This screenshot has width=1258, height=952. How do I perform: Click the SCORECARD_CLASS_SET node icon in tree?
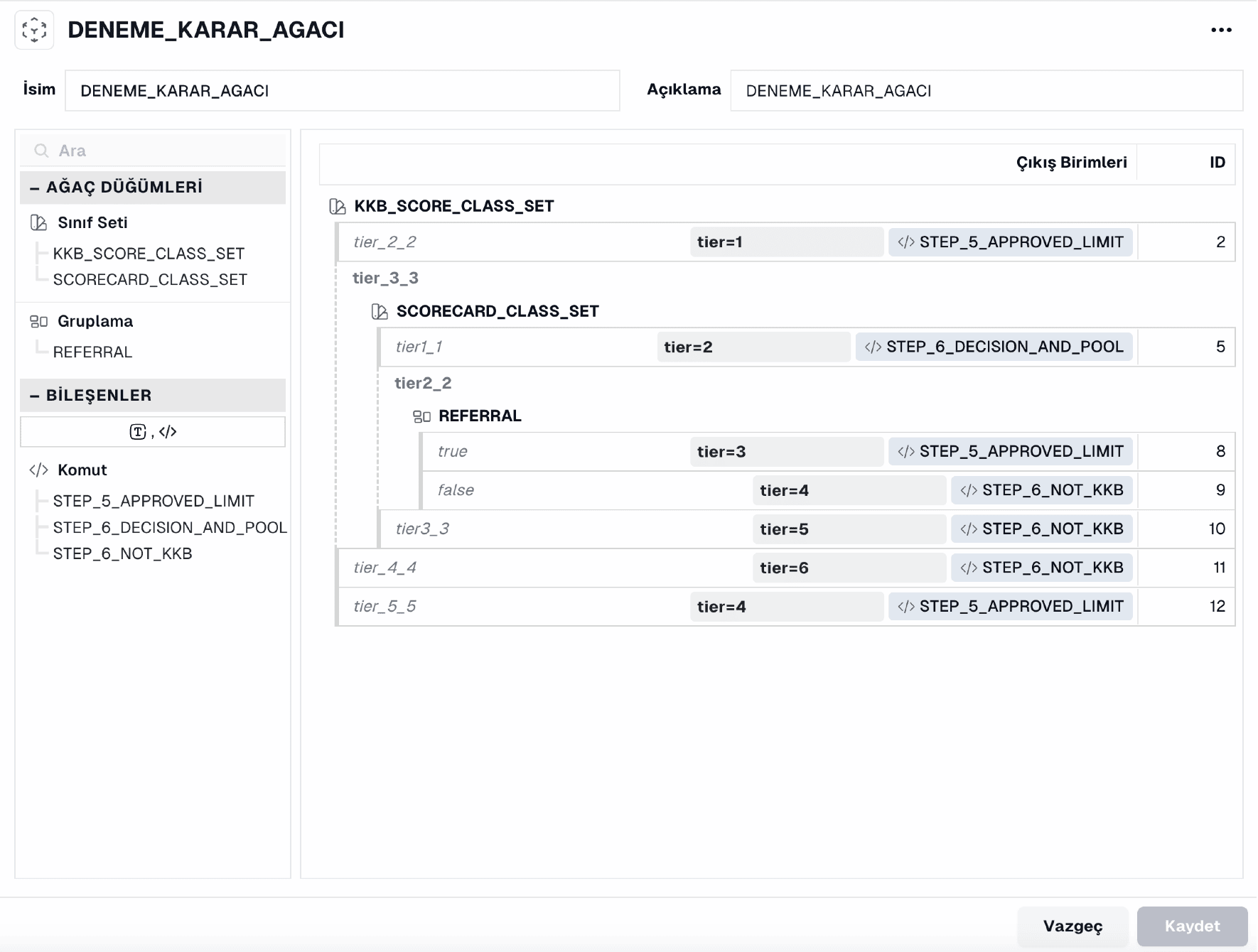(x=380, y=311)
